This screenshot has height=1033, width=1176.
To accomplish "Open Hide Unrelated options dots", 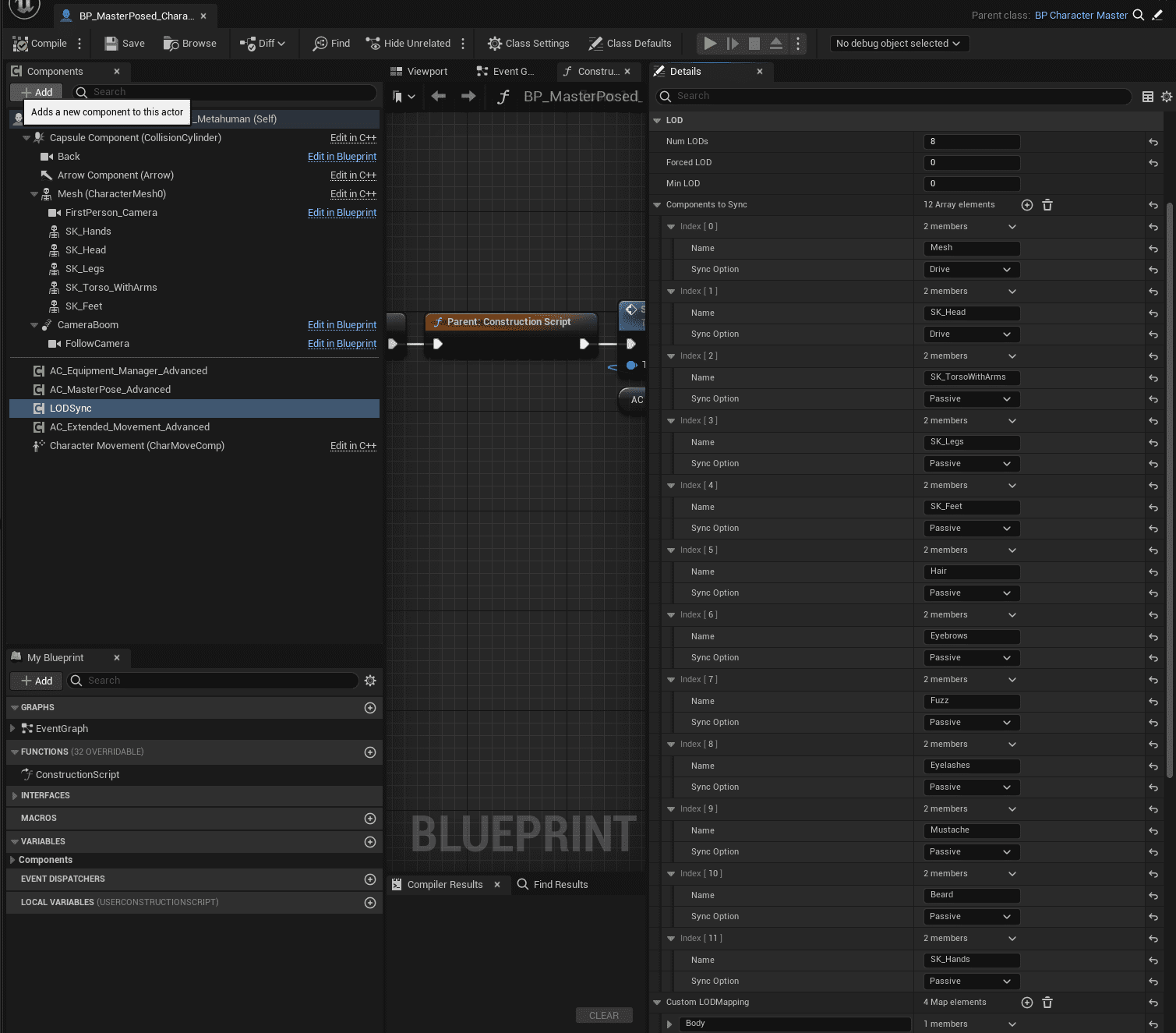I will coord(463,44).
